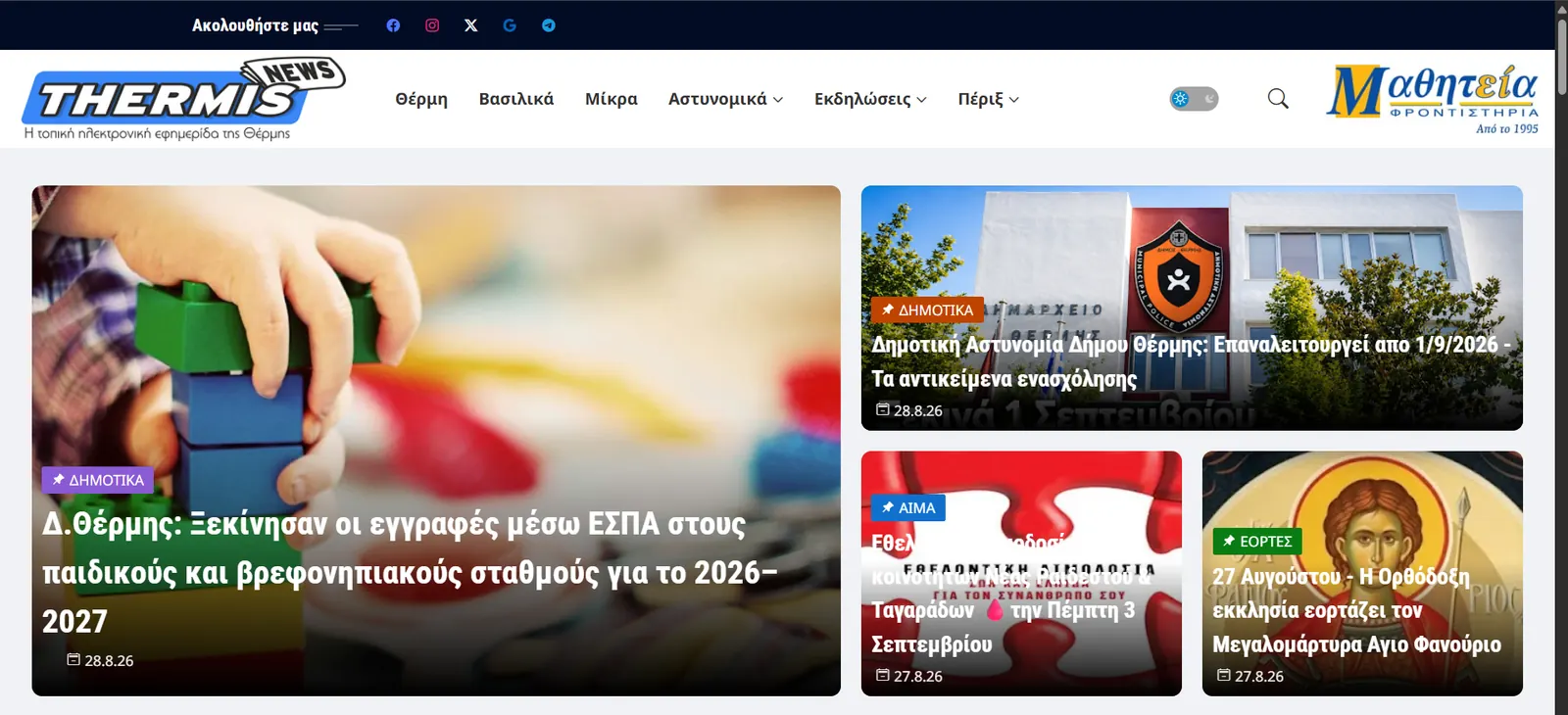This screenshot has height=715, width=1568.
Task: Go to the Μίκρα menu item
Action: pos(612,99)
